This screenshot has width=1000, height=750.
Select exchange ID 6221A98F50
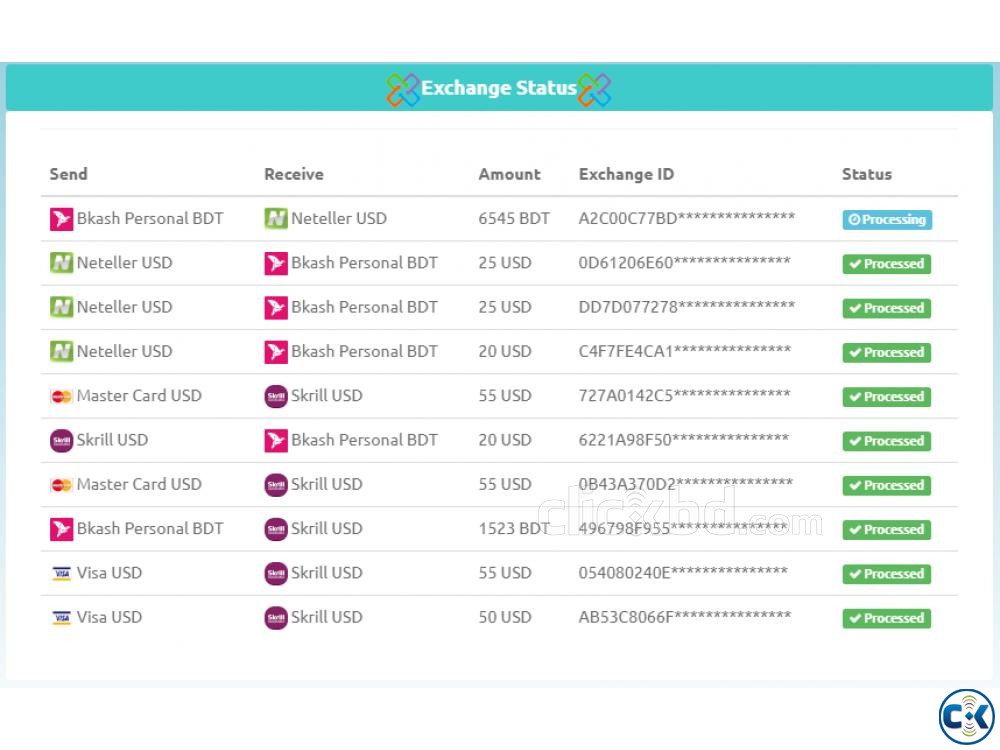684,439
